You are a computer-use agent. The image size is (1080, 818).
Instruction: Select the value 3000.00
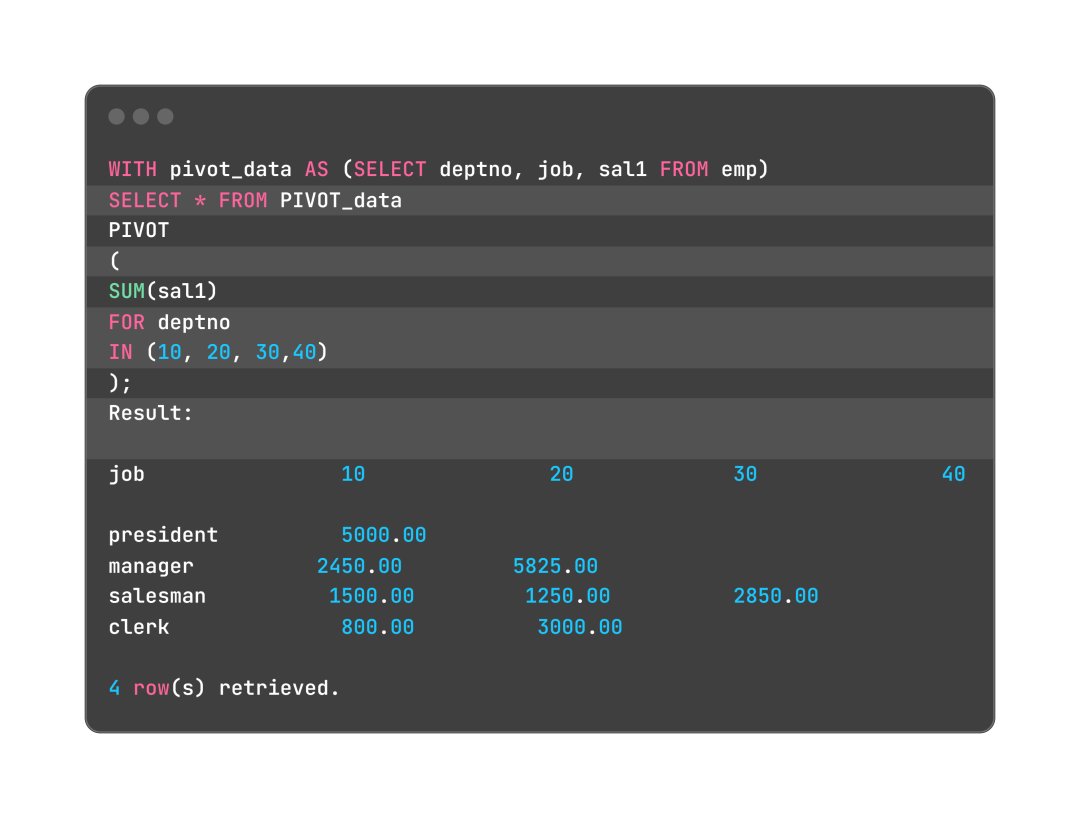coord(580,627)
